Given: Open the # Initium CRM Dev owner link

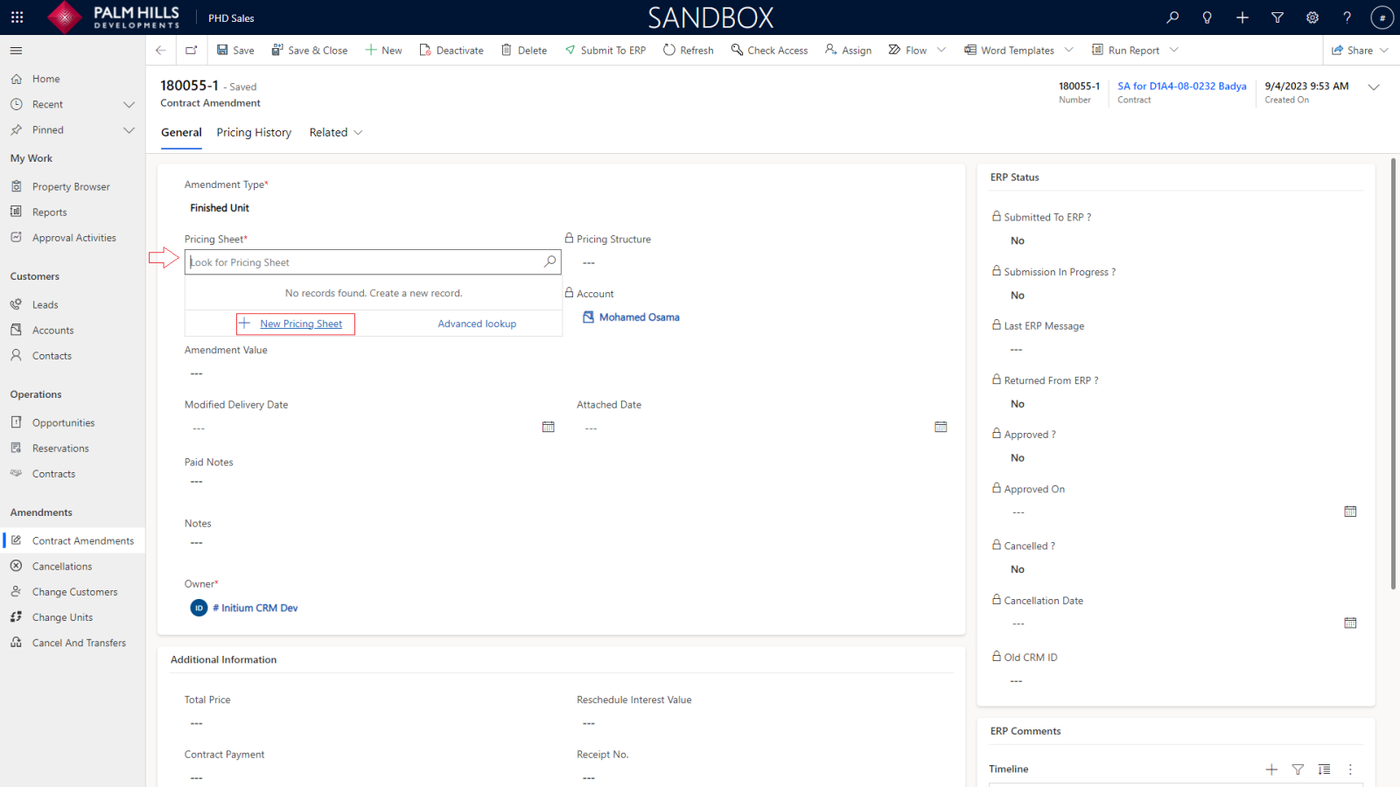Looking at the screenshot, I should [255, 608].
